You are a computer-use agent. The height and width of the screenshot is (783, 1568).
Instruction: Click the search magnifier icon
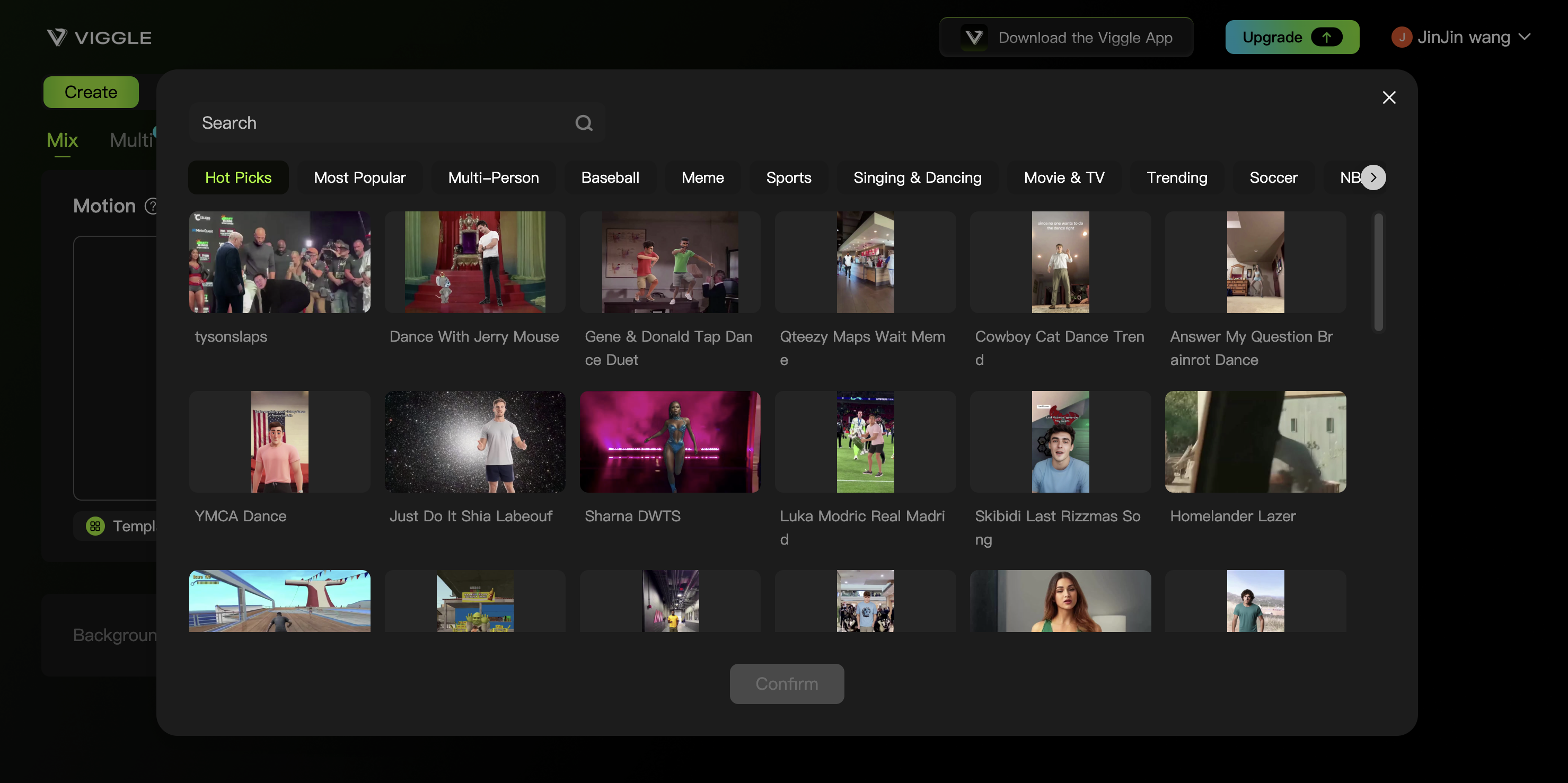583,123
